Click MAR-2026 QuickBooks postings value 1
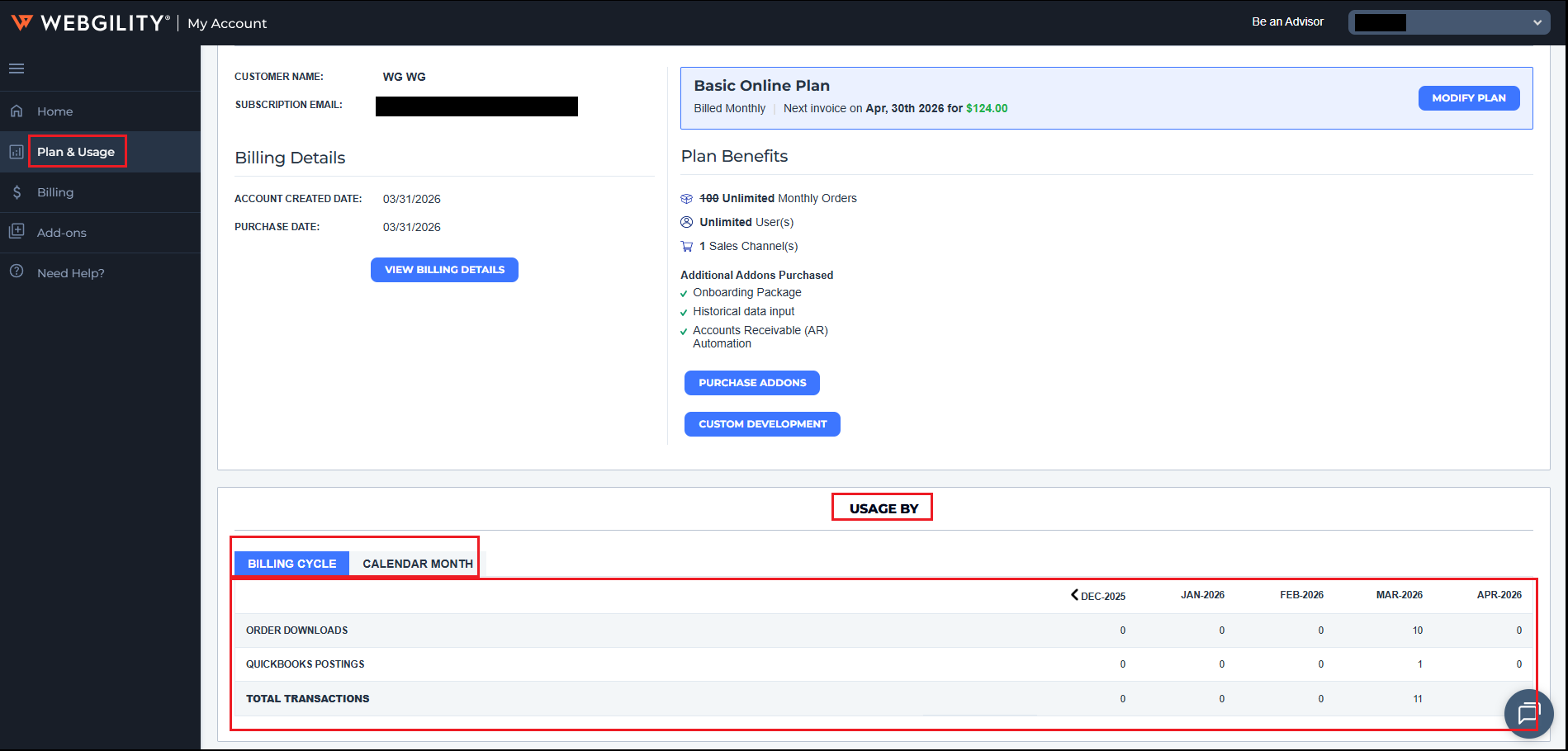 point(1419,664)
